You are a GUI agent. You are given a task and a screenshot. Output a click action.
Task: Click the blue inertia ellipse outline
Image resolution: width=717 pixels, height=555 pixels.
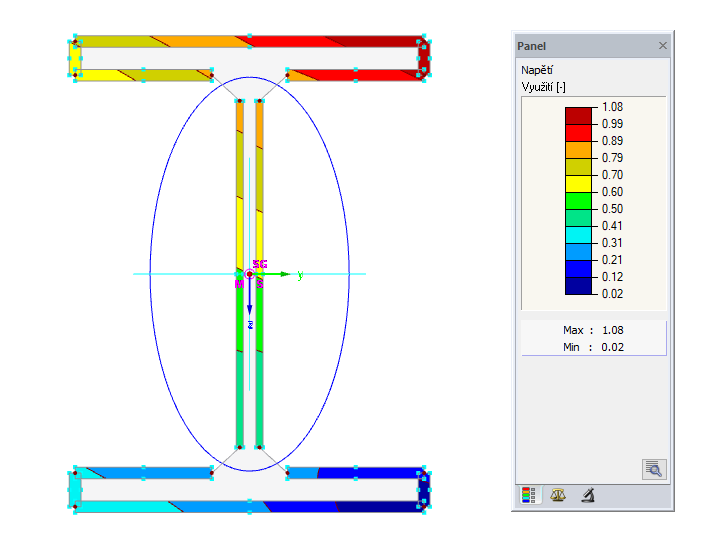tap(150, 274)
